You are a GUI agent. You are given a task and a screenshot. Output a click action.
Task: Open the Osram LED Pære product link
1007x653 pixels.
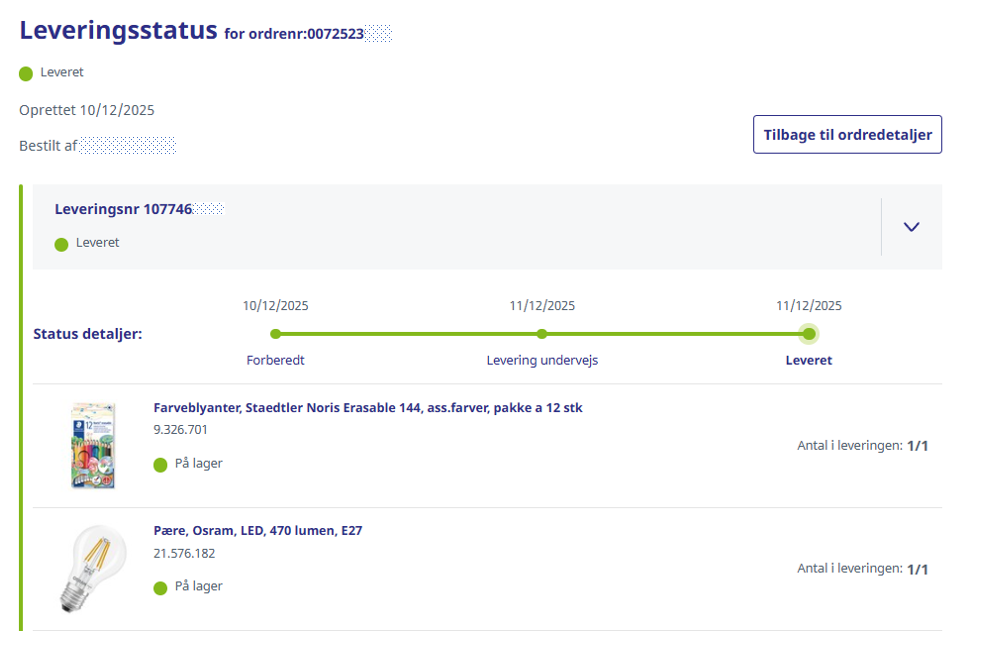coord(257,531)
